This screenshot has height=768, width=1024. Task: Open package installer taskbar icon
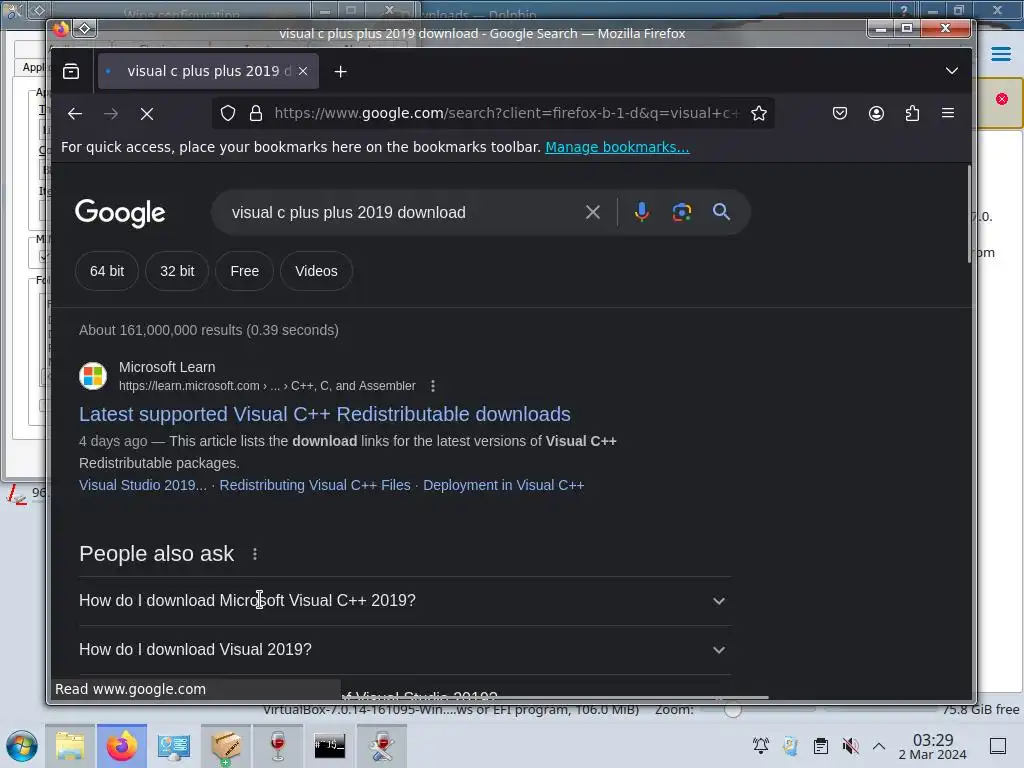click(x=225, y=746)
